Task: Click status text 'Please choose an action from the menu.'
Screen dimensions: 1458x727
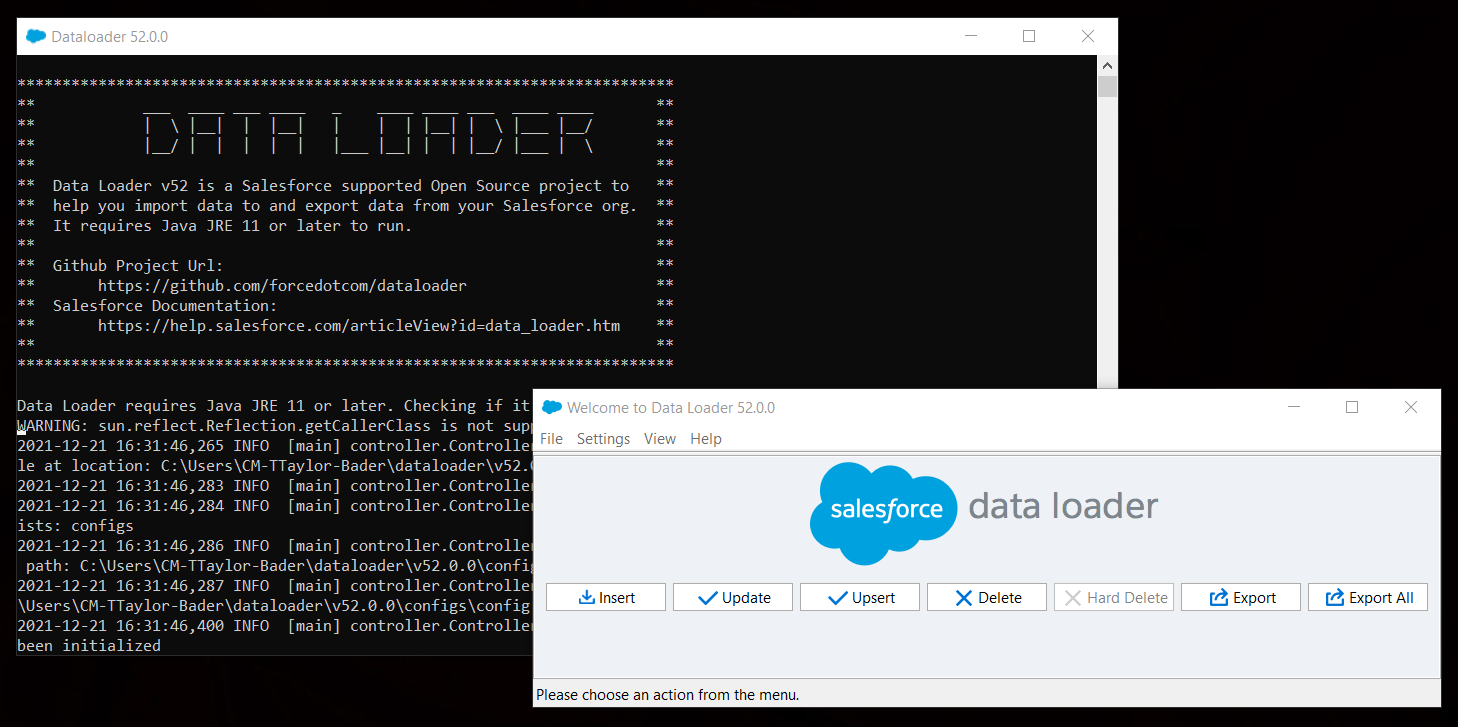Action: pyautogui.click(x=668, y=694)
